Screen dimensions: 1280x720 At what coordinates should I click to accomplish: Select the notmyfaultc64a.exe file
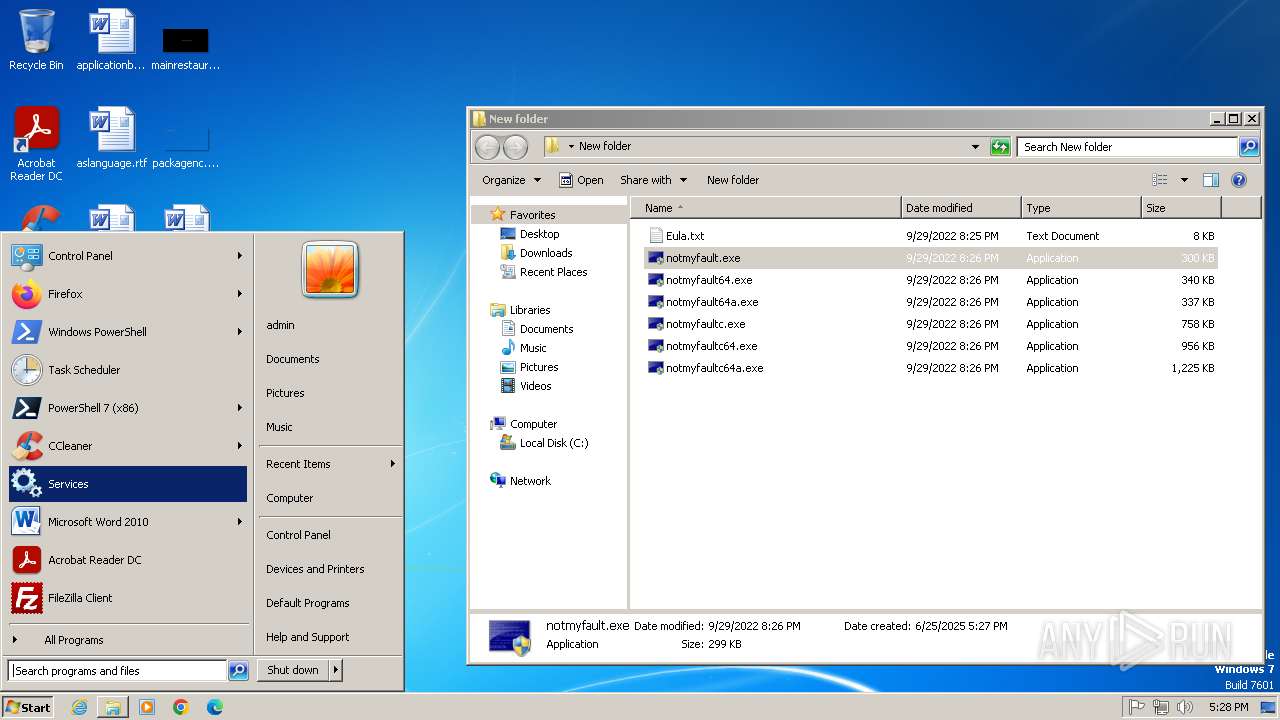point(714,368)
